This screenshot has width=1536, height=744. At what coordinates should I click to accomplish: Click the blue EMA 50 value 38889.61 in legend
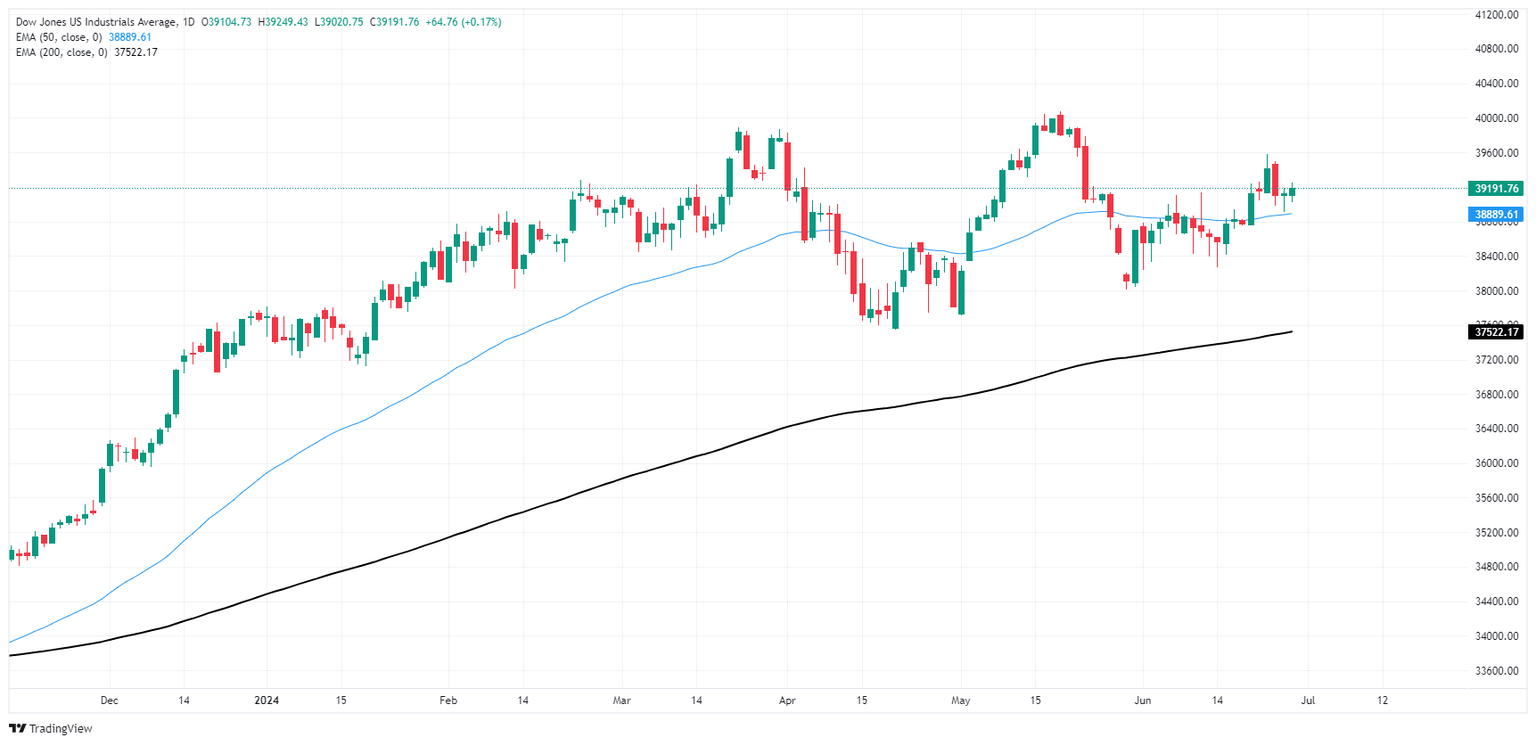126,37
